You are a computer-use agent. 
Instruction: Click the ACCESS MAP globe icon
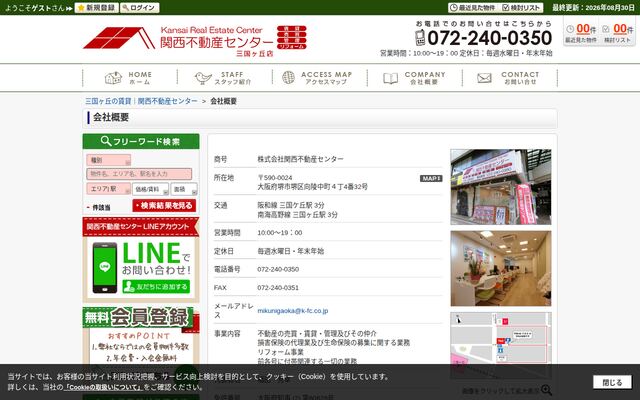click(288, 78)
